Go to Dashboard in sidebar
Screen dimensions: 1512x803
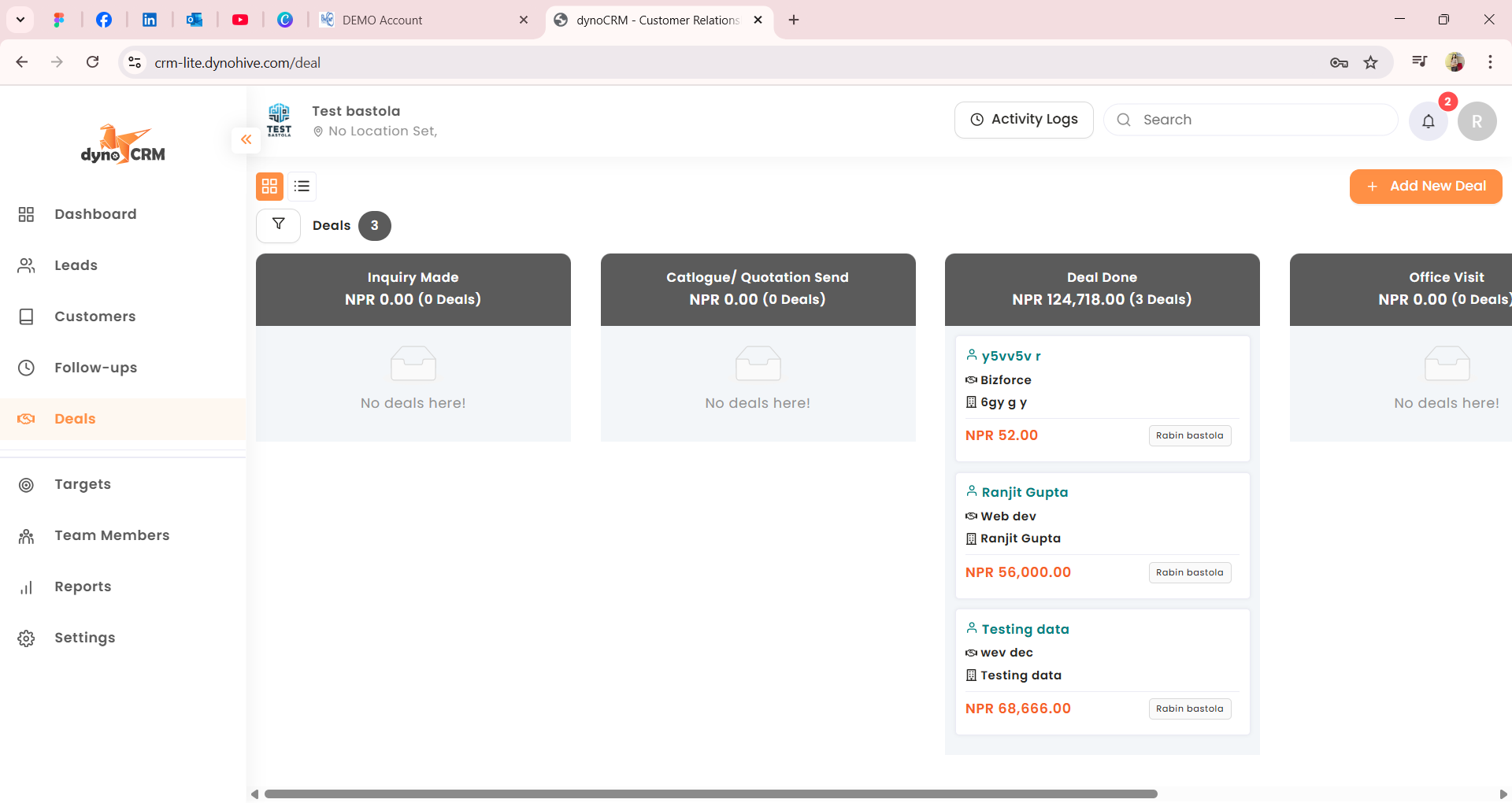coord(95,214)
